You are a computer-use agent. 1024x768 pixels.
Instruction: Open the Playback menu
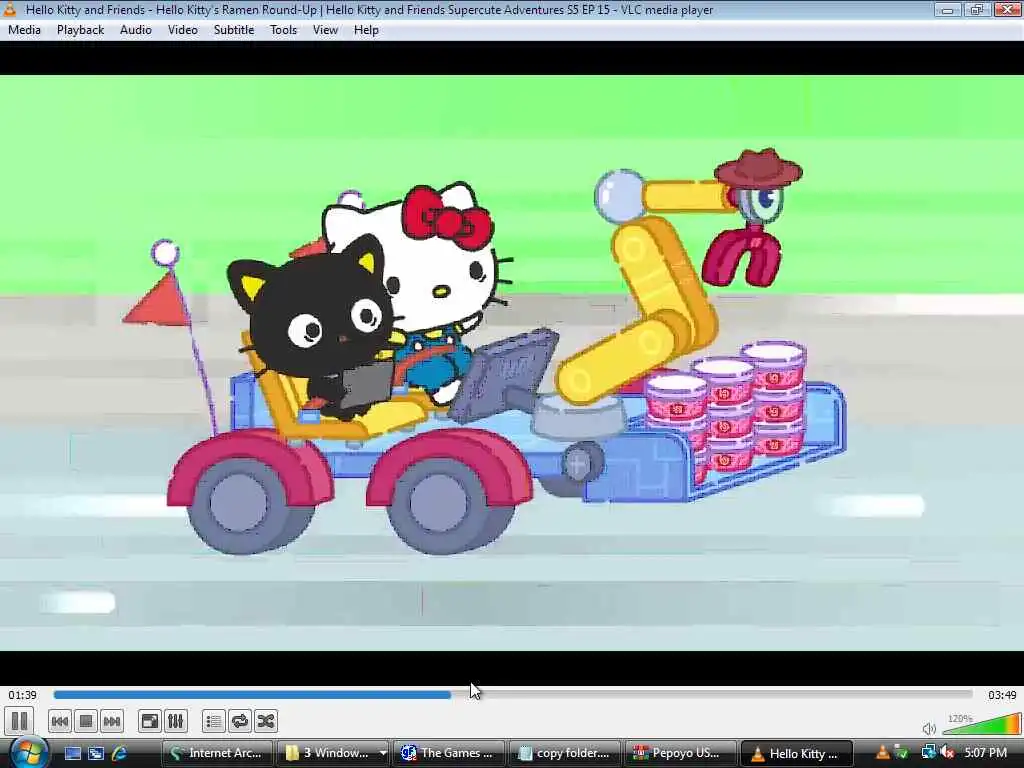pyautogui.click(x=80, y=30)
